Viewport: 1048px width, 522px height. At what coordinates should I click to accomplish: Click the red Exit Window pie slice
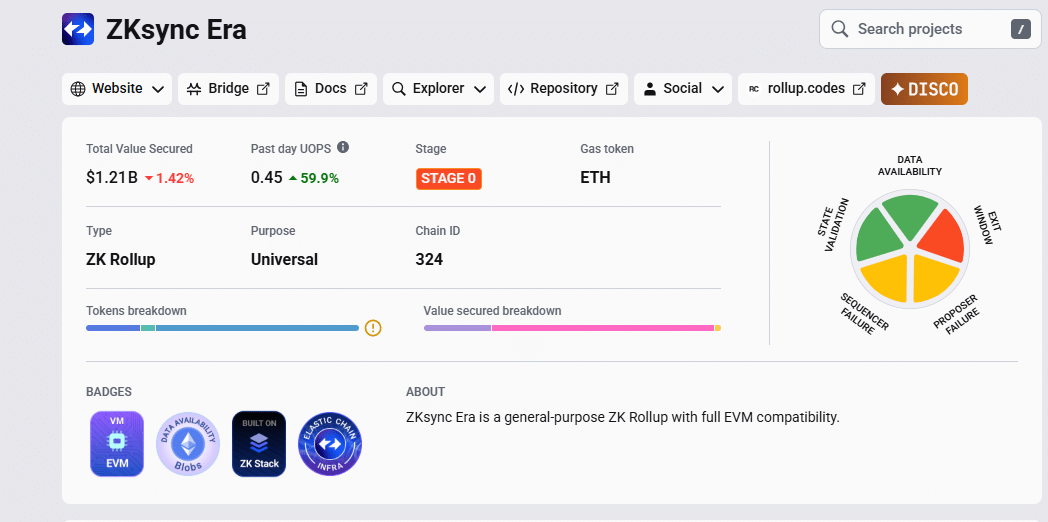tap(943, 239)
